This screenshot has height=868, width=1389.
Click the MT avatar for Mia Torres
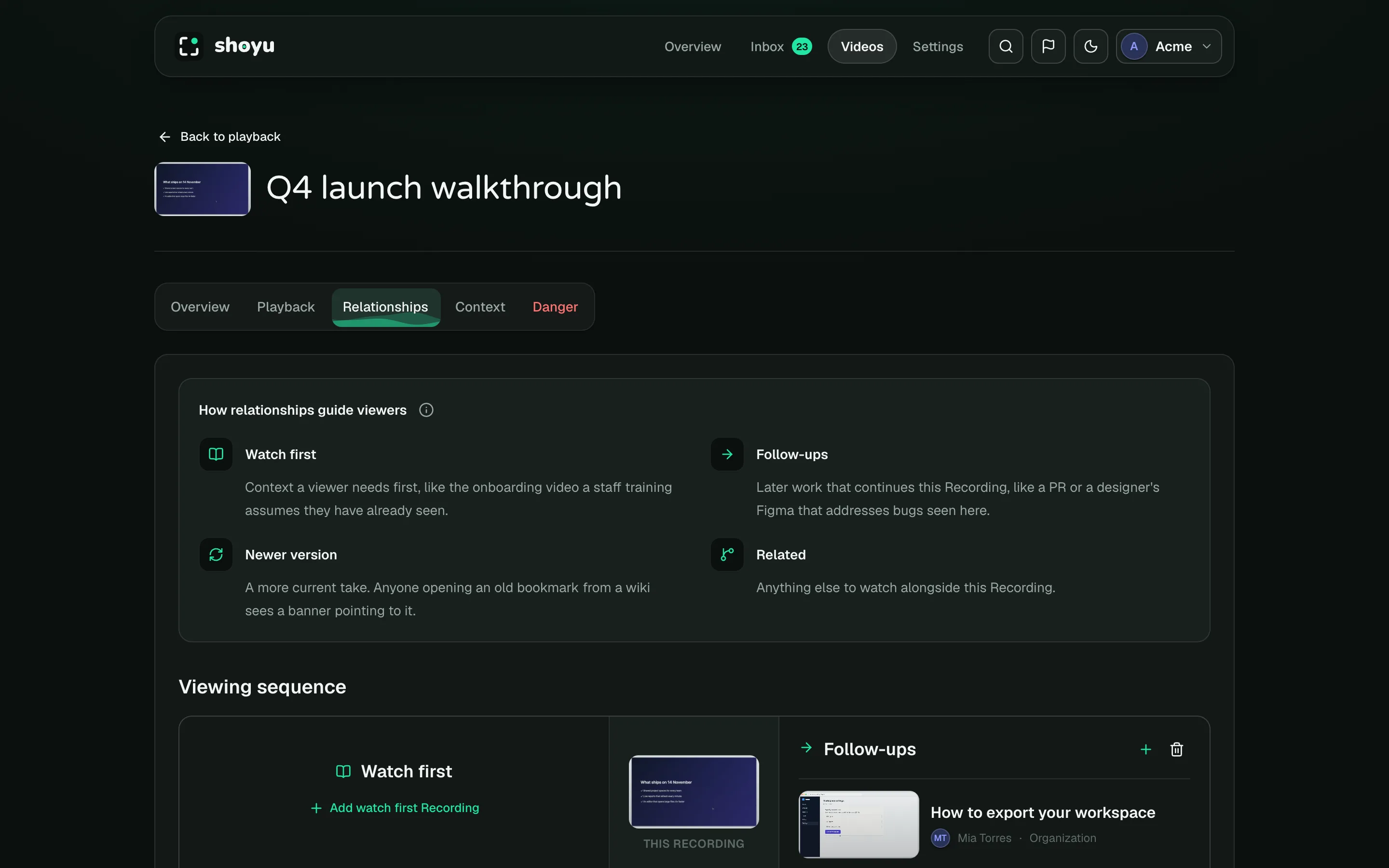click(940, 838)
